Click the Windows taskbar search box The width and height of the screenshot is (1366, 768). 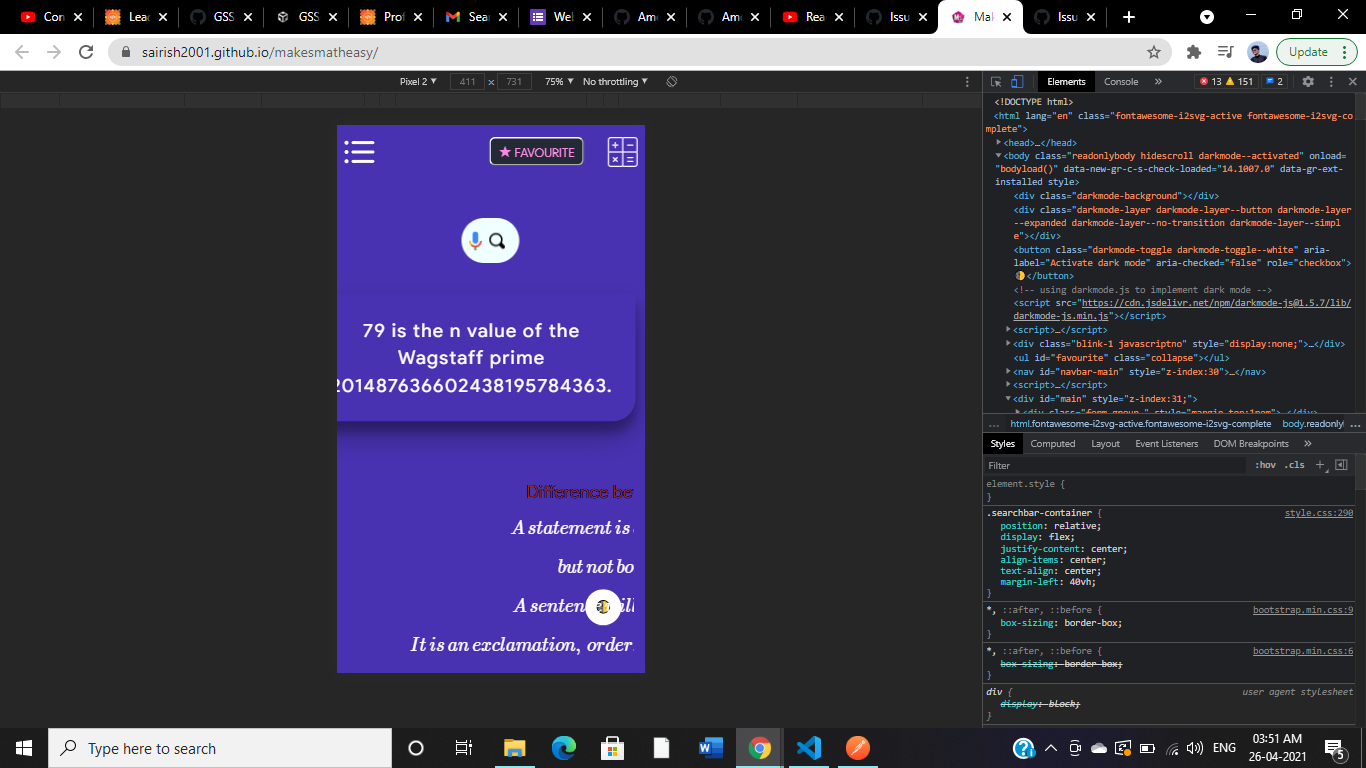(220, 748)
